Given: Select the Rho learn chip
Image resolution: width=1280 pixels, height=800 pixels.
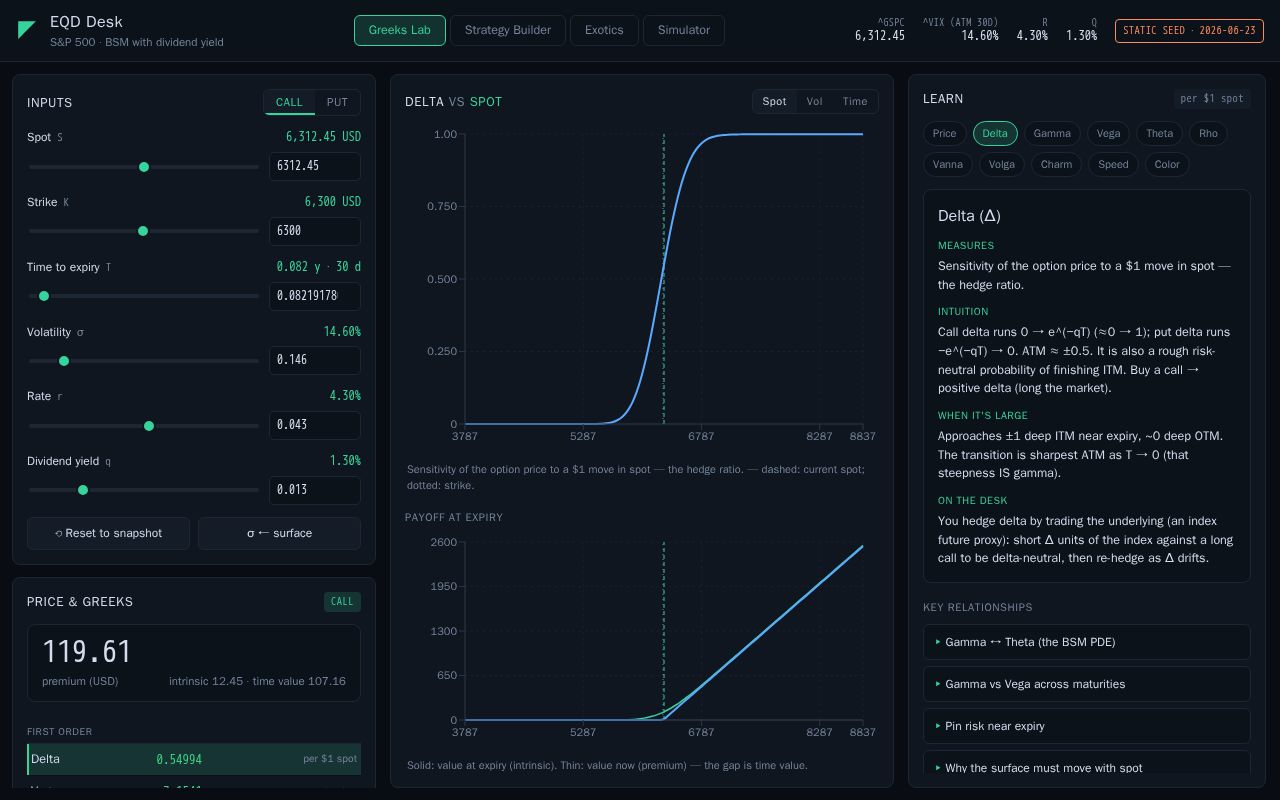Looking at the screenshot, I should (1208, 133).
